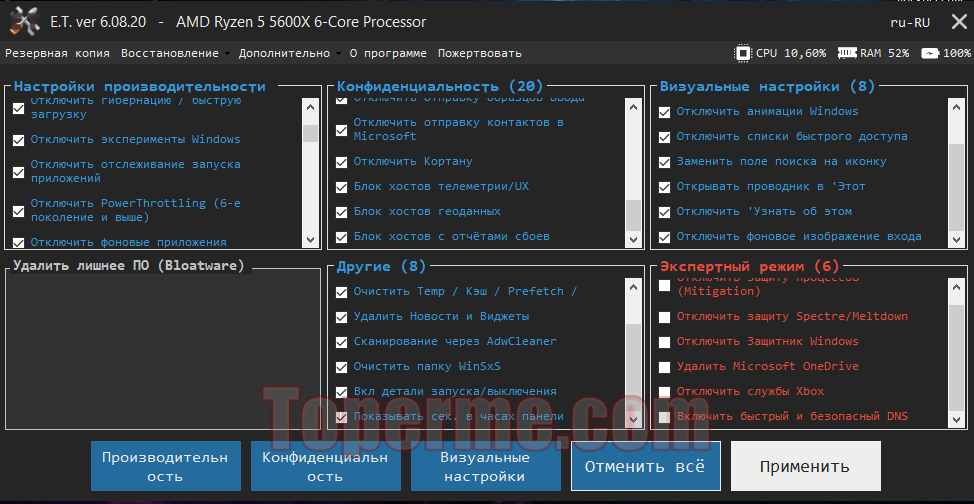Enable Отключить Защитник Windows checkbox
Image resolution: width=974 pixels, height=504 pixels.
click(665, 342)
